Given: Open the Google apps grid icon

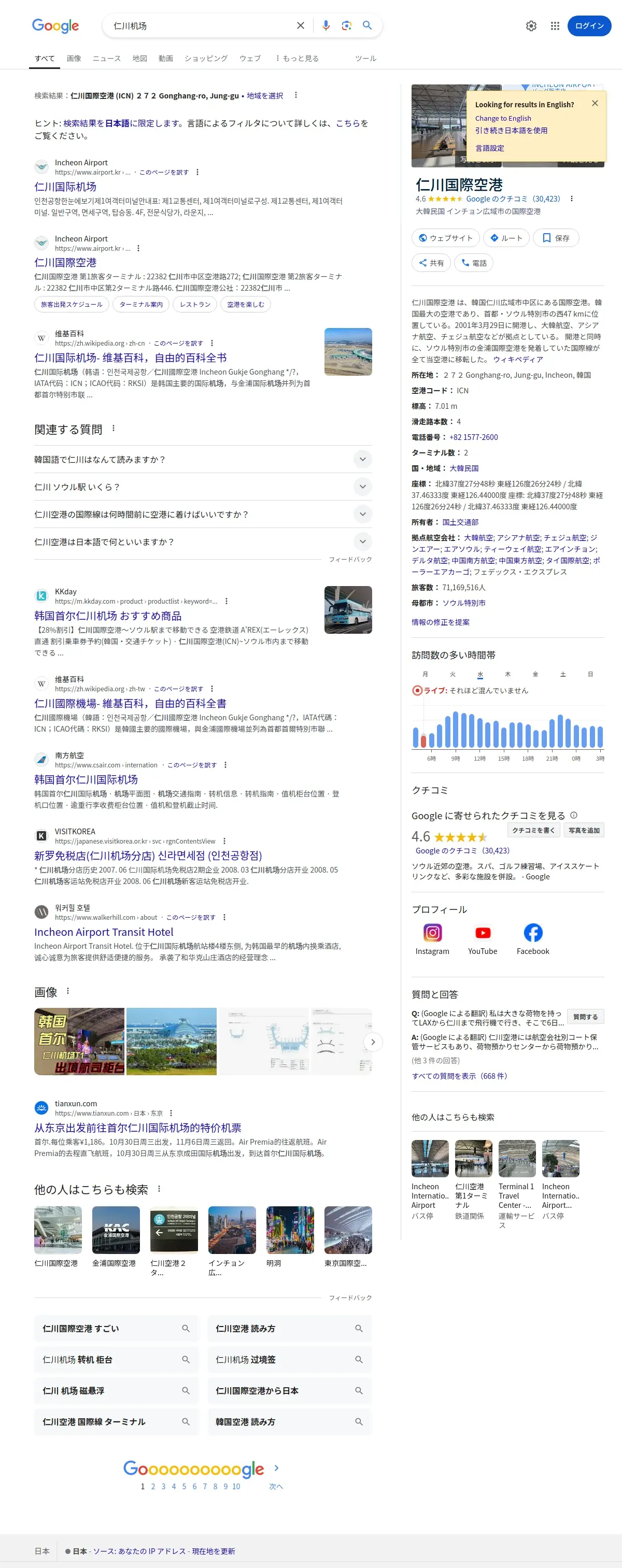Looking at the screenshot, I should click(555, 26).
